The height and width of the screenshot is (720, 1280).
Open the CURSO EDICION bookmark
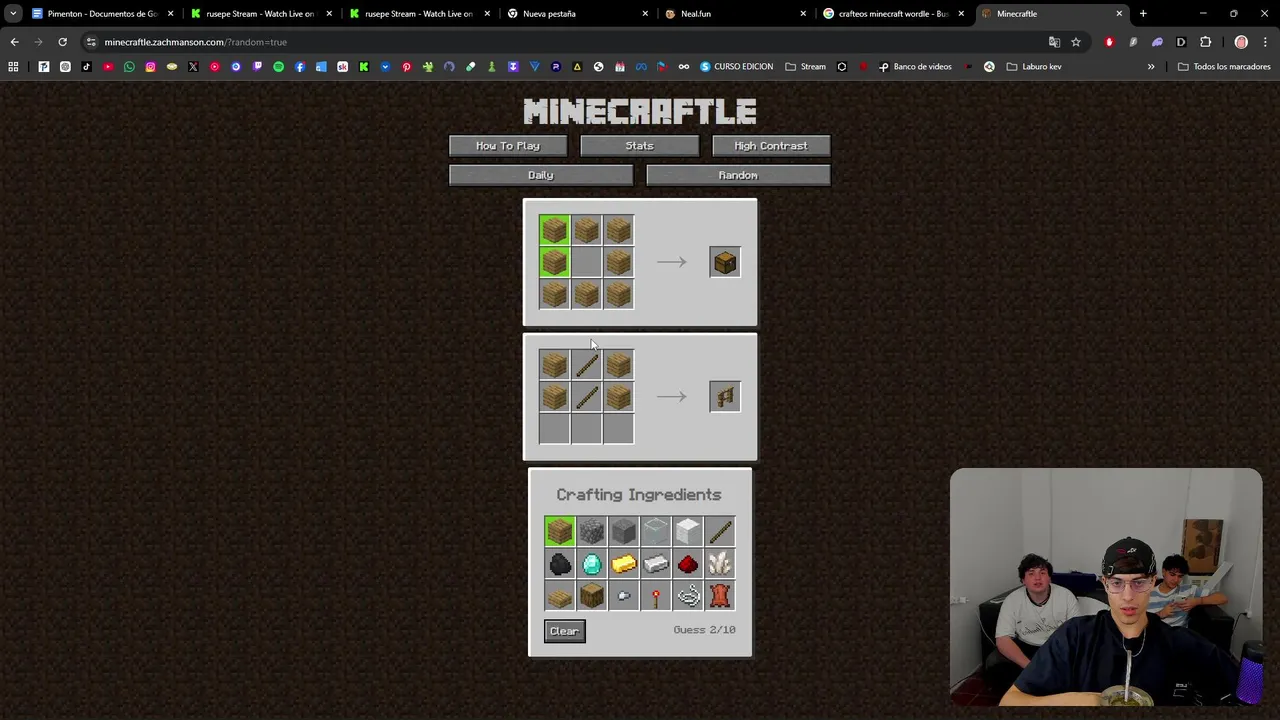(x=736, y=67)
